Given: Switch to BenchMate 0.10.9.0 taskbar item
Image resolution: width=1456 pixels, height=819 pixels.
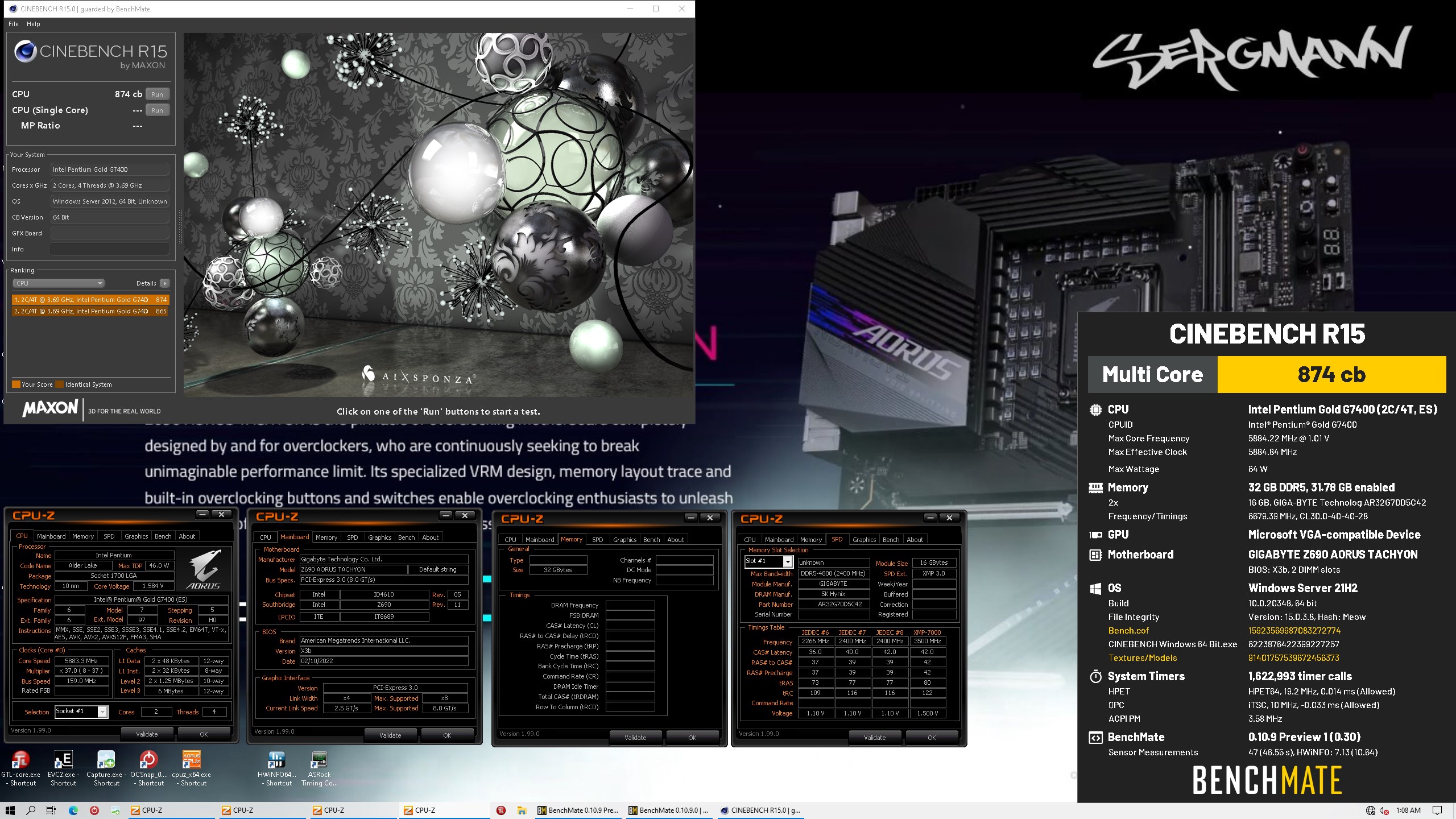Looking at the screenshot, I should tap(669, 810).
